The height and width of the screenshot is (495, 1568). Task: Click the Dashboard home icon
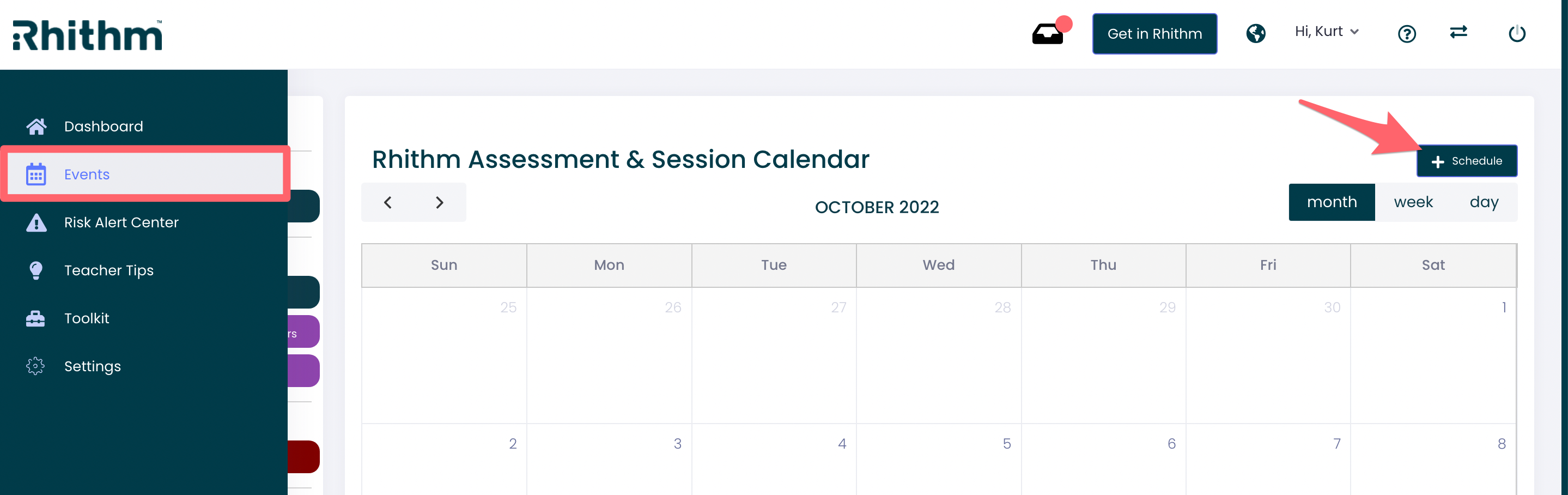pyautogui.click(x=37, y=126)
